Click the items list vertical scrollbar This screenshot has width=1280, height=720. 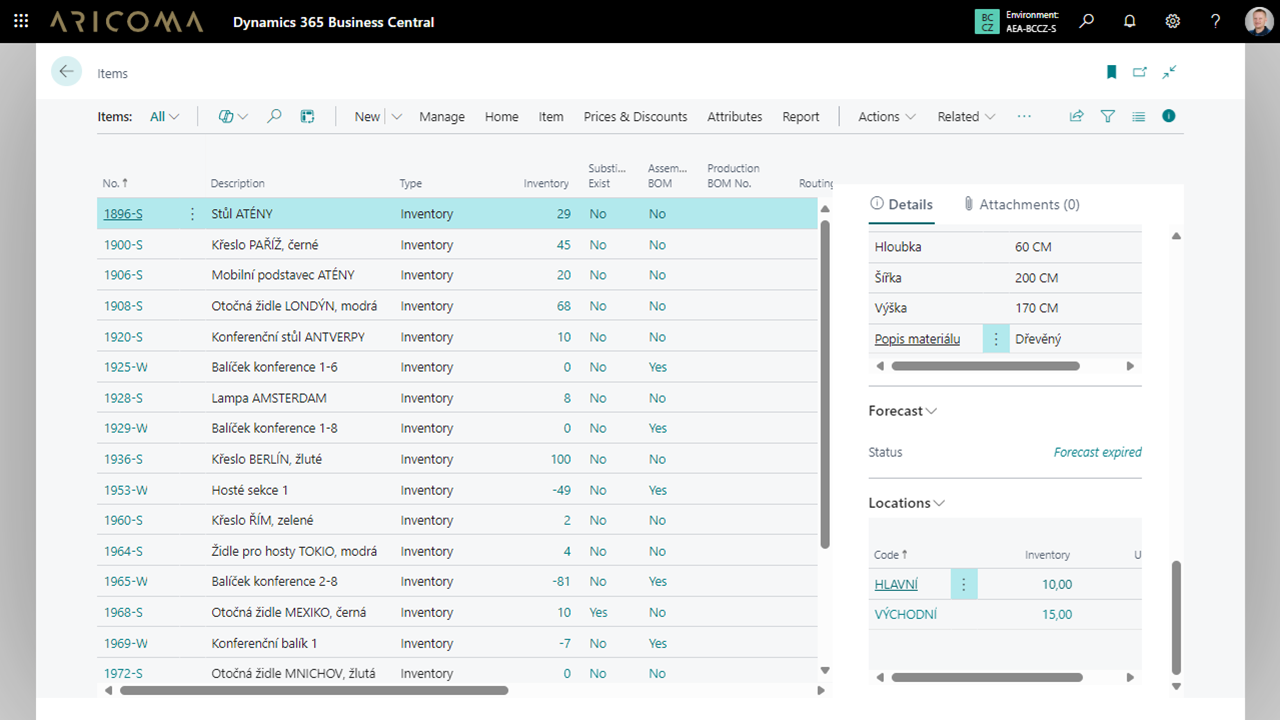(x=825, y=384)
